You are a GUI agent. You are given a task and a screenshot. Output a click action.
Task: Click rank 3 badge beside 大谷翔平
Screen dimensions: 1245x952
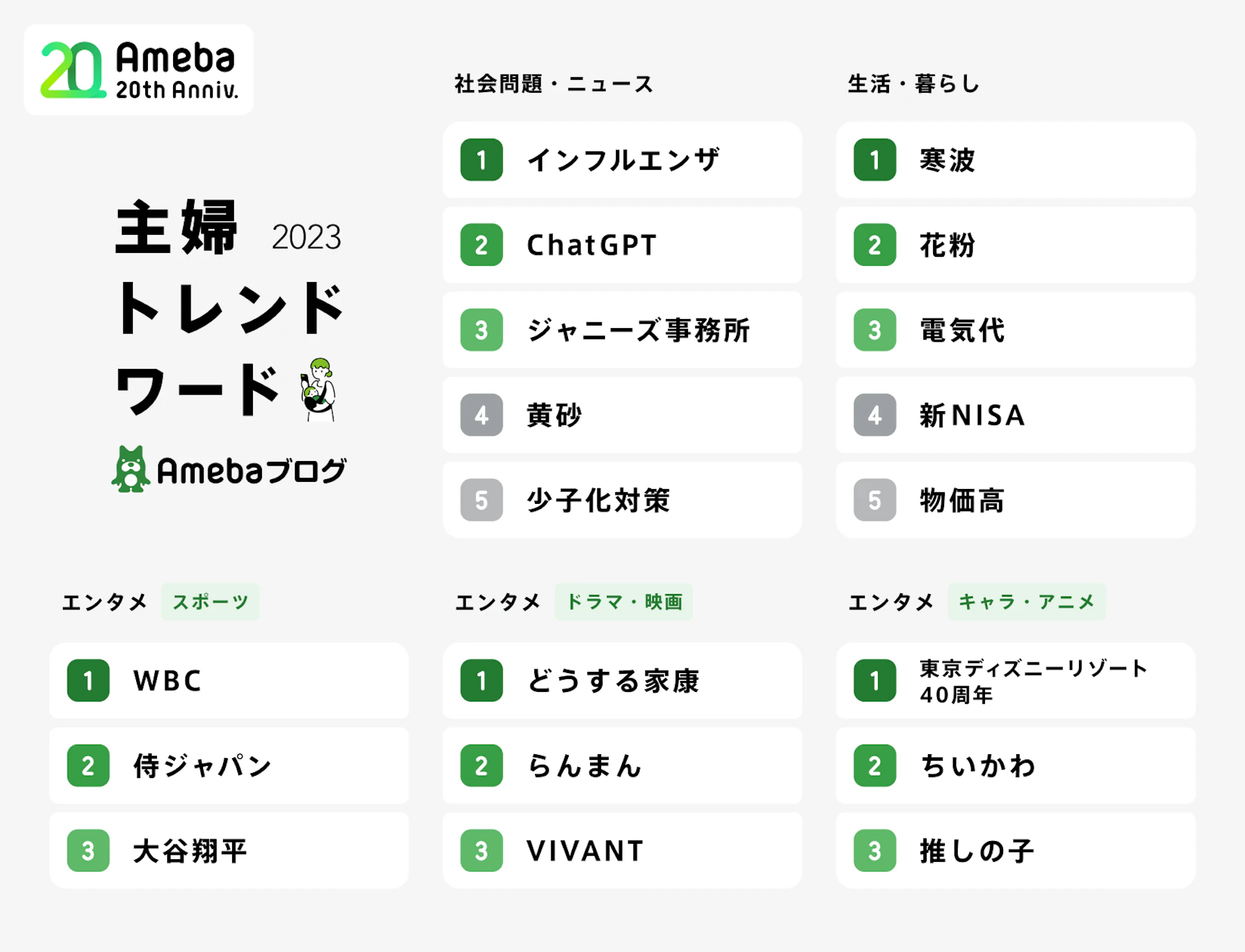pyautogui.click(x=88, y=850)
